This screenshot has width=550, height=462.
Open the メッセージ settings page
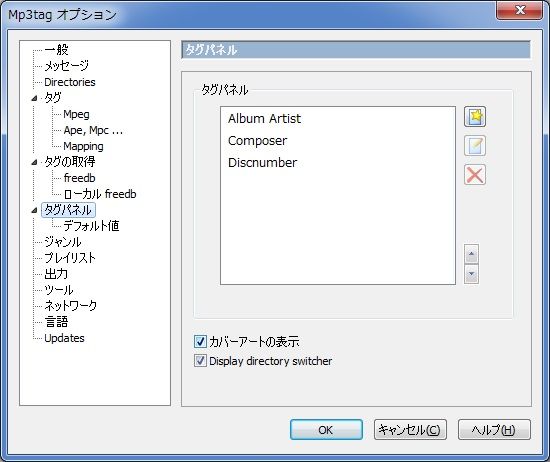67,66
